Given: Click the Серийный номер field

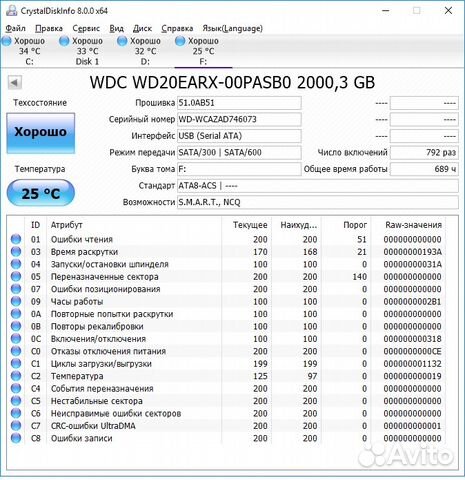Looking at the screenshot, I should 239,119.
